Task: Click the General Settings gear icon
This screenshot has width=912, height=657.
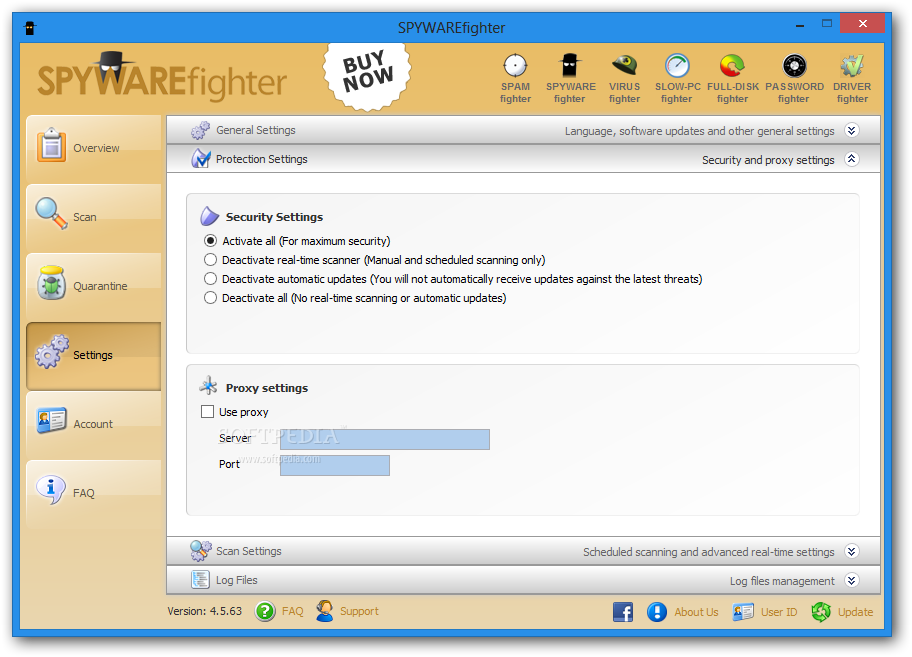Action: 201,130
